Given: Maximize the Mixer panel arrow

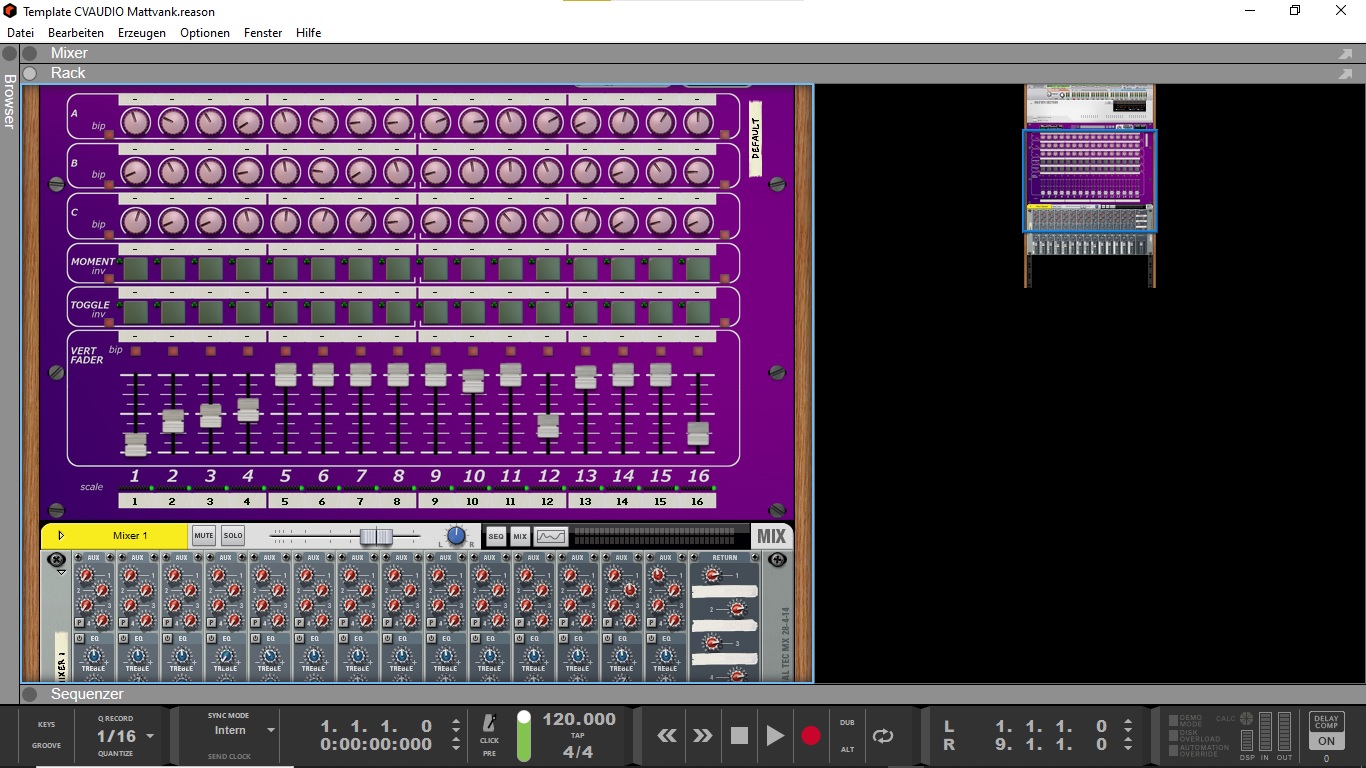Looking at the screenshot, I should (x=1345, y=54).
